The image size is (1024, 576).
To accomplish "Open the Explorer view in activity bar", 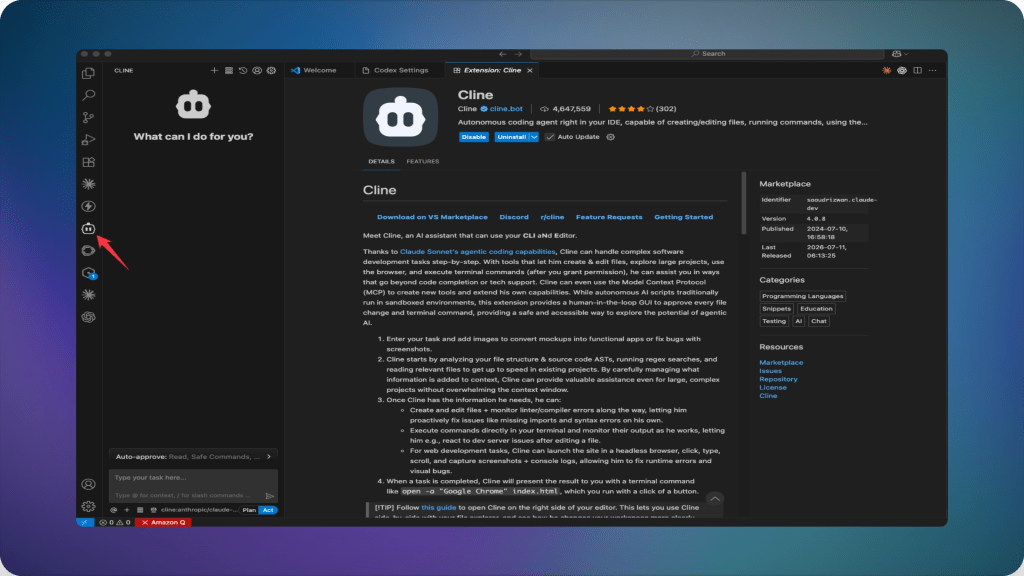I will pyautogui.click(x=88, y=73).
